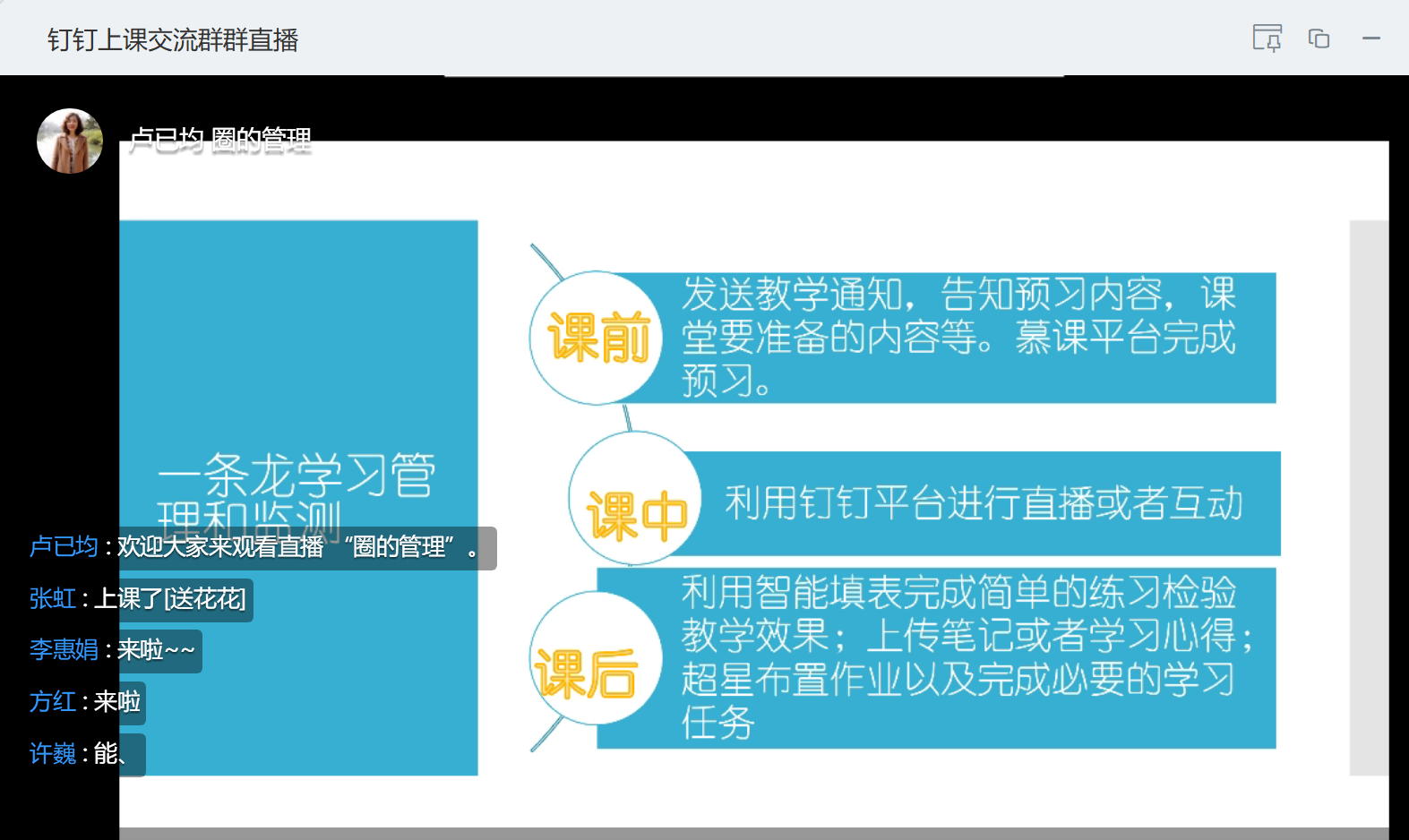The height and width of the screenshot is (840, 1409).
Task: Click the text 利用钉钉平台进行直播或者互动
Action: [984, 502]
